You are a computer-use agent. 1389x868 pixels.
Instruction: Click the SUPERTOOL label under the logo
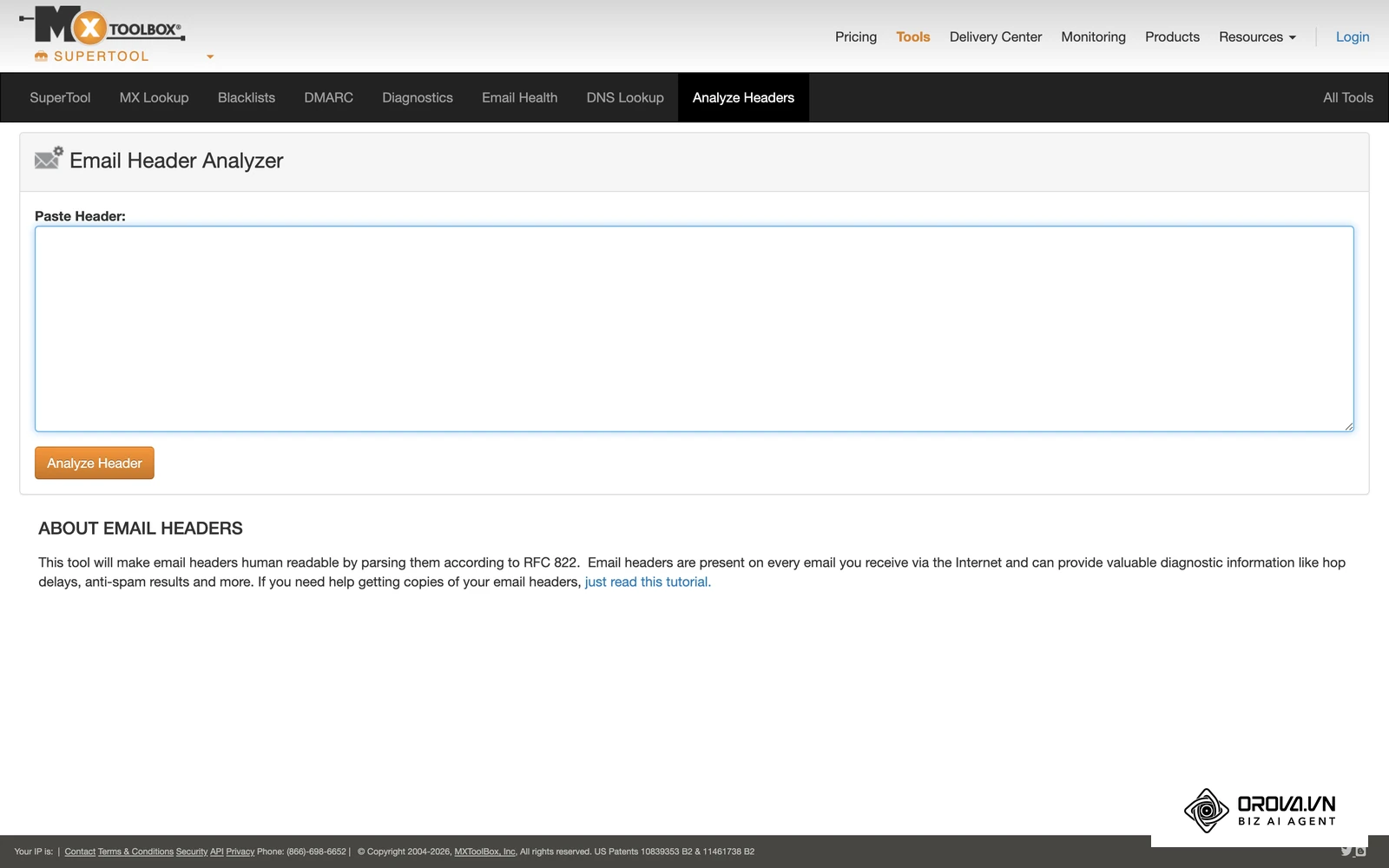(102, 56)
